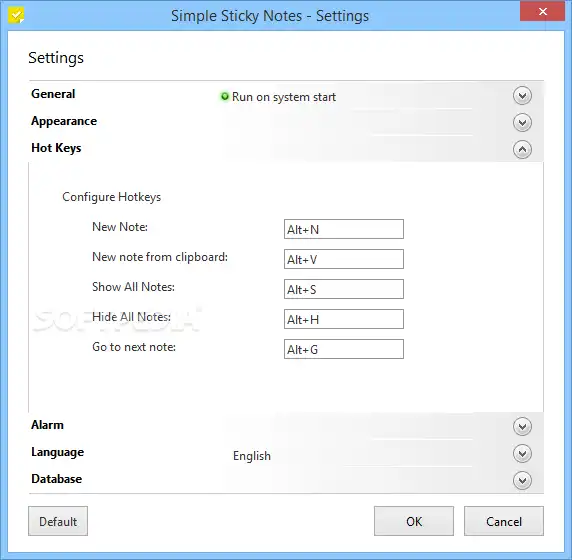Click the Cancel button
572x560 pixels.
[504, 521]
